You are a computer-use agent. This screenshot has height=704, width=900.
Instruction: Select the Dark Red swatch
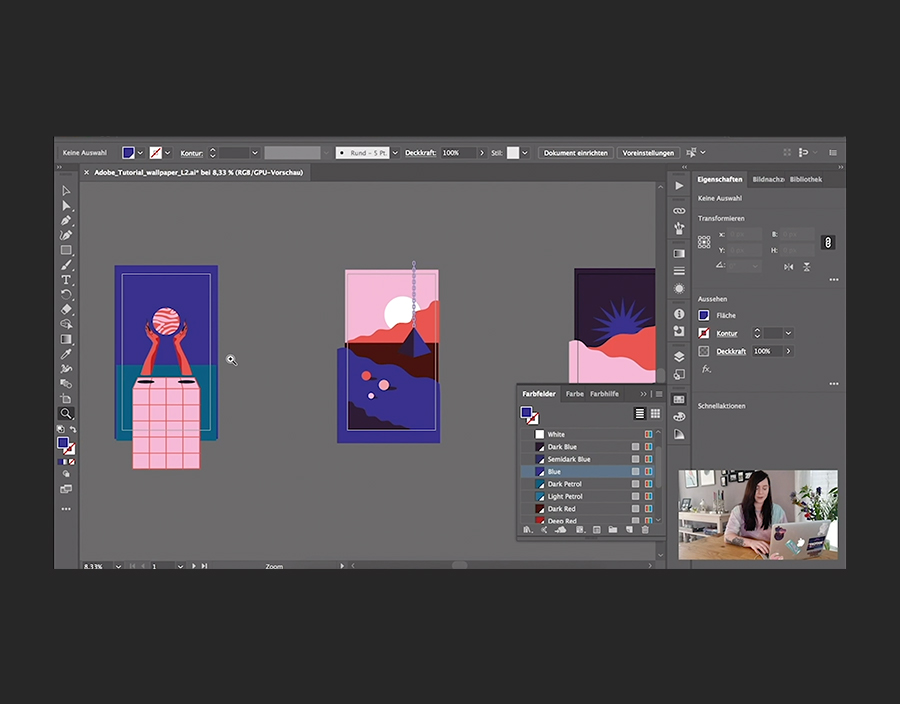(589, 508)
